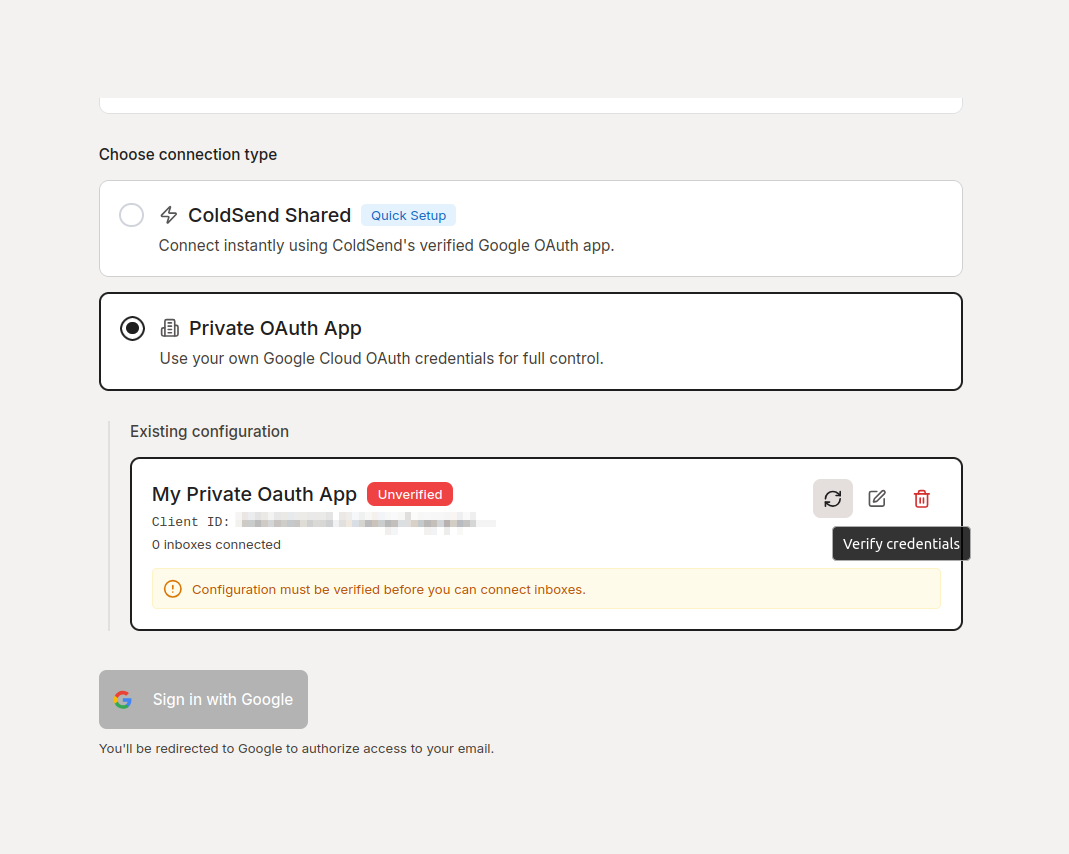Select the Private OAuth App radio button
Viewport: 1069px width, 854px height.
pos(132,328)
